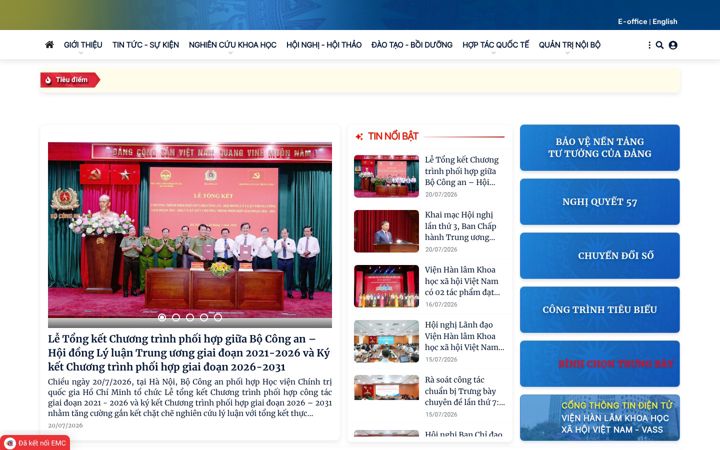Image resolution: width=720 pixels, height=450 pixels.
Task: Click the EMC connection status icon
Action: coord(10,444)
